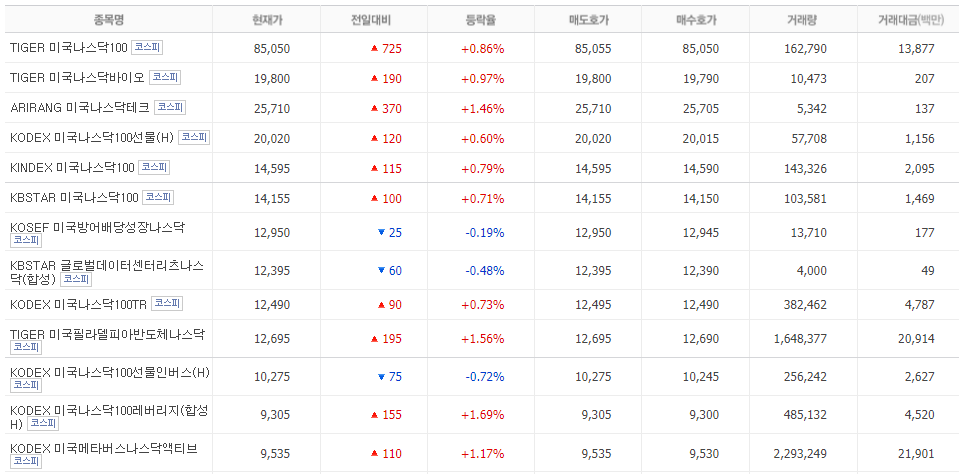Viewport: 959px width, 474px height.
Task: Select trading volume 4,000 cell
Action: click(x=810, y=271)
